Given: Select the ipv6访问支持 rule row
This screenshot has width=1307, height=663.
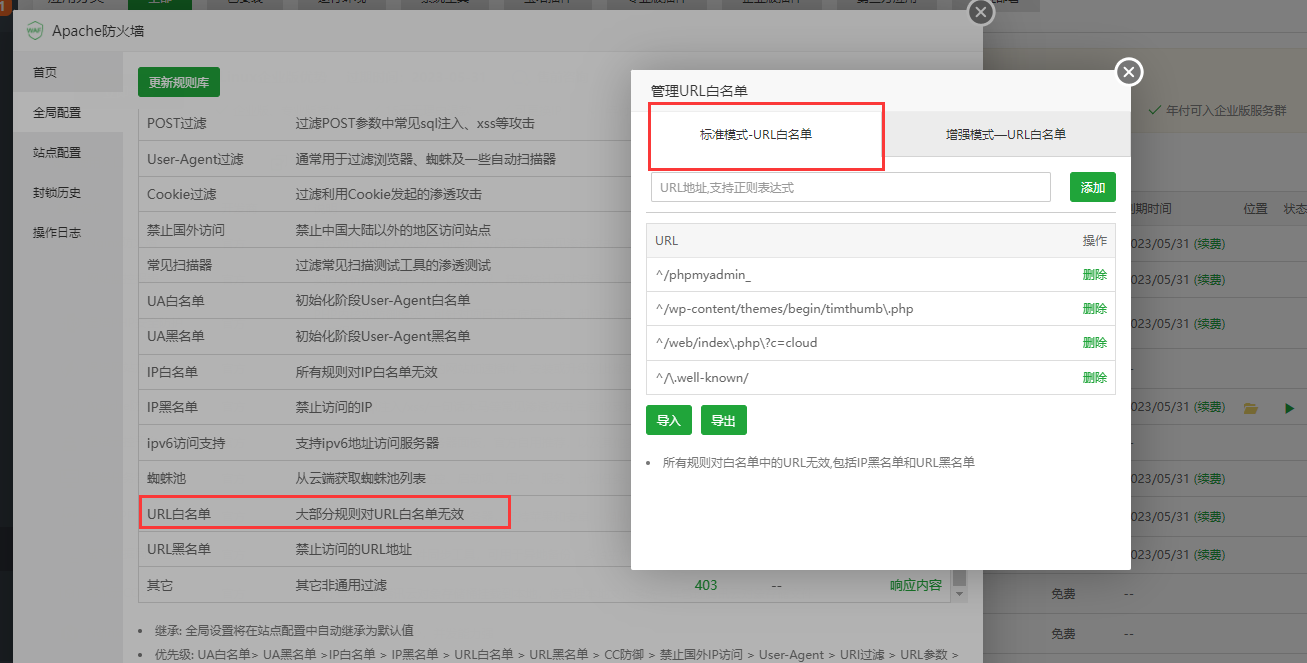Looking at the screenshot, I should click(x=384, y=443).
